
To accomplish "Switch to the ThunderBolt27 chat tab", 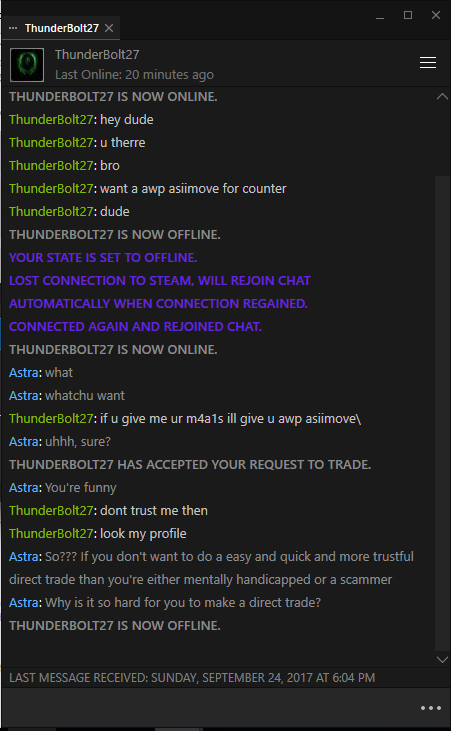I will (62, 28).
